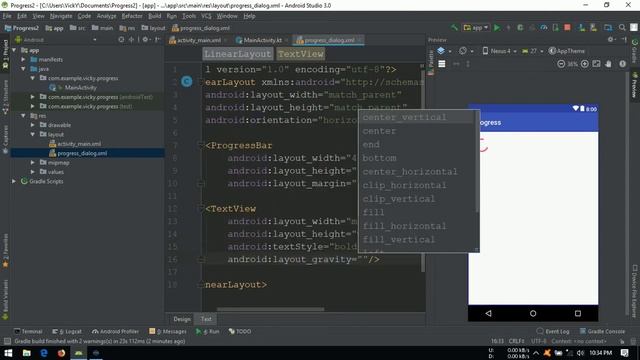
Task: Collapse the java folder
Action: 24,69
